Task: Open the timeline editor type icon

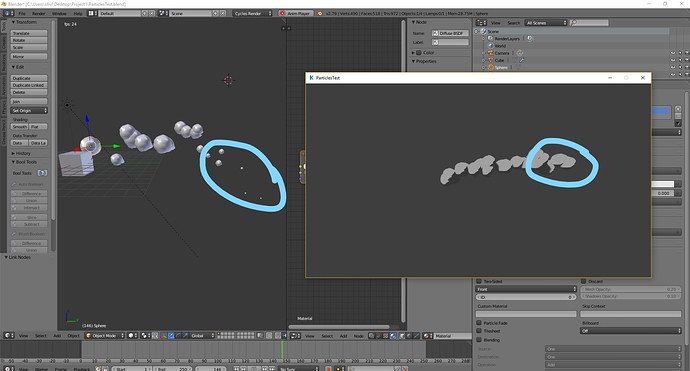Action: point(8,368)
